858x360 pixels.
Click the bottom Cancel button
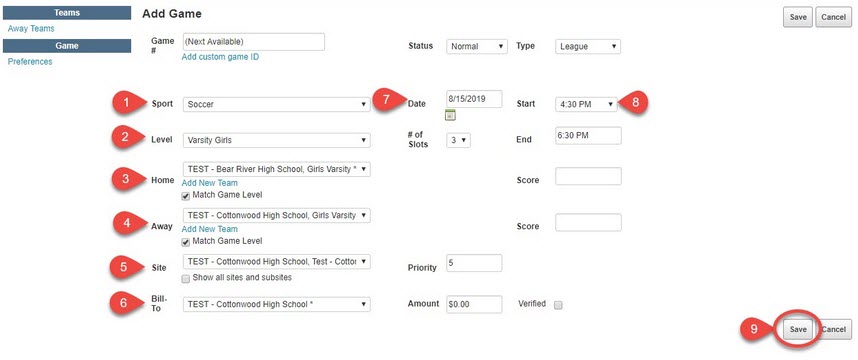pyautogui.click(x=833, y=329)
